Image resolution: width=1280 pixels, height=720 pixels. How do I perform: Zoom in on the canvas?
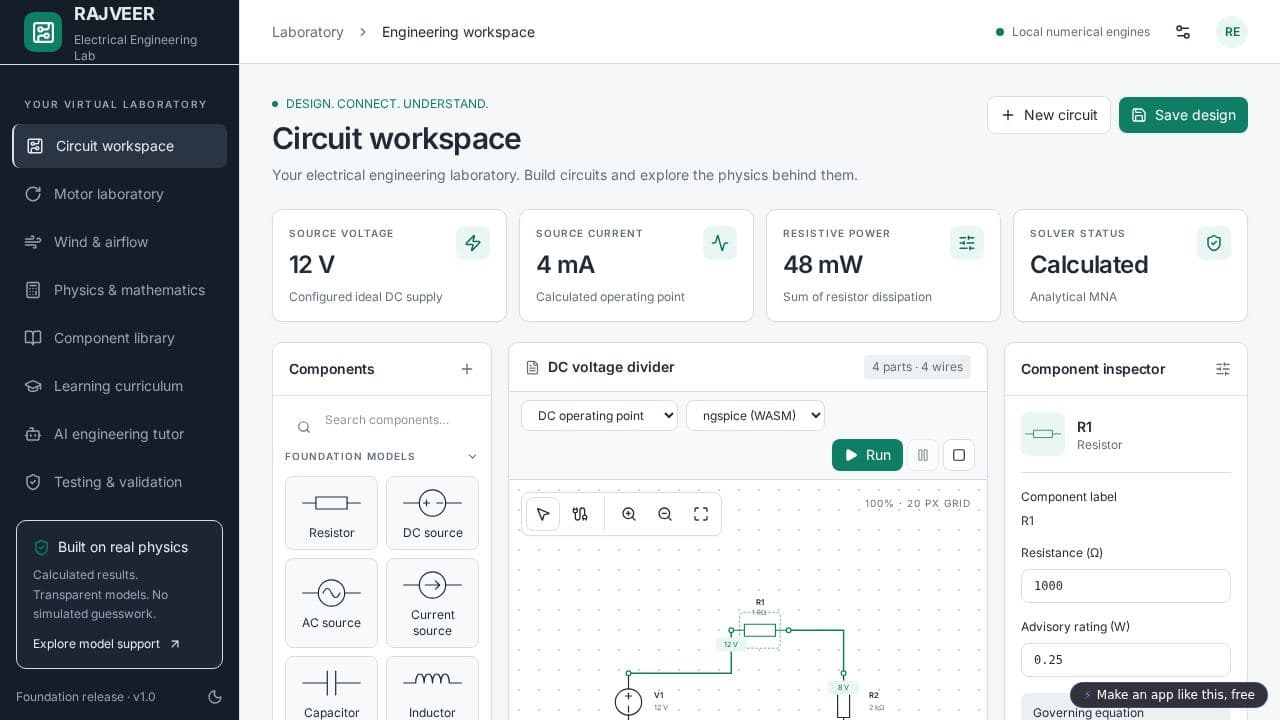click(629, 514)
